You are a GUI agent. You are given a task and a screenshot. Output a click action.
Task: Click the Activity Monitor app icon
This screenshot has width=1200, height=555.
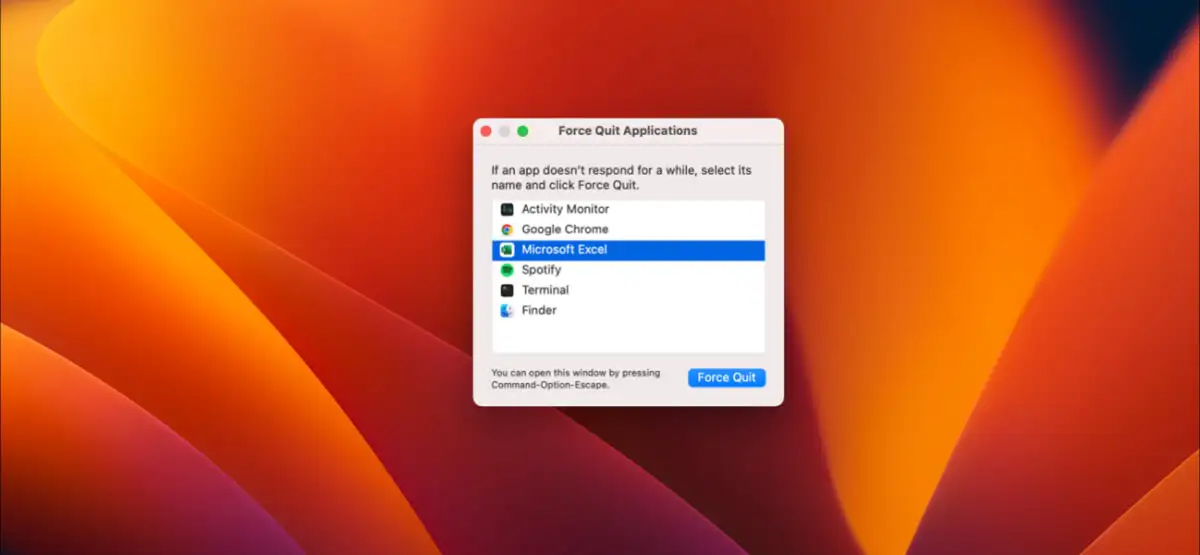point(507,210)
